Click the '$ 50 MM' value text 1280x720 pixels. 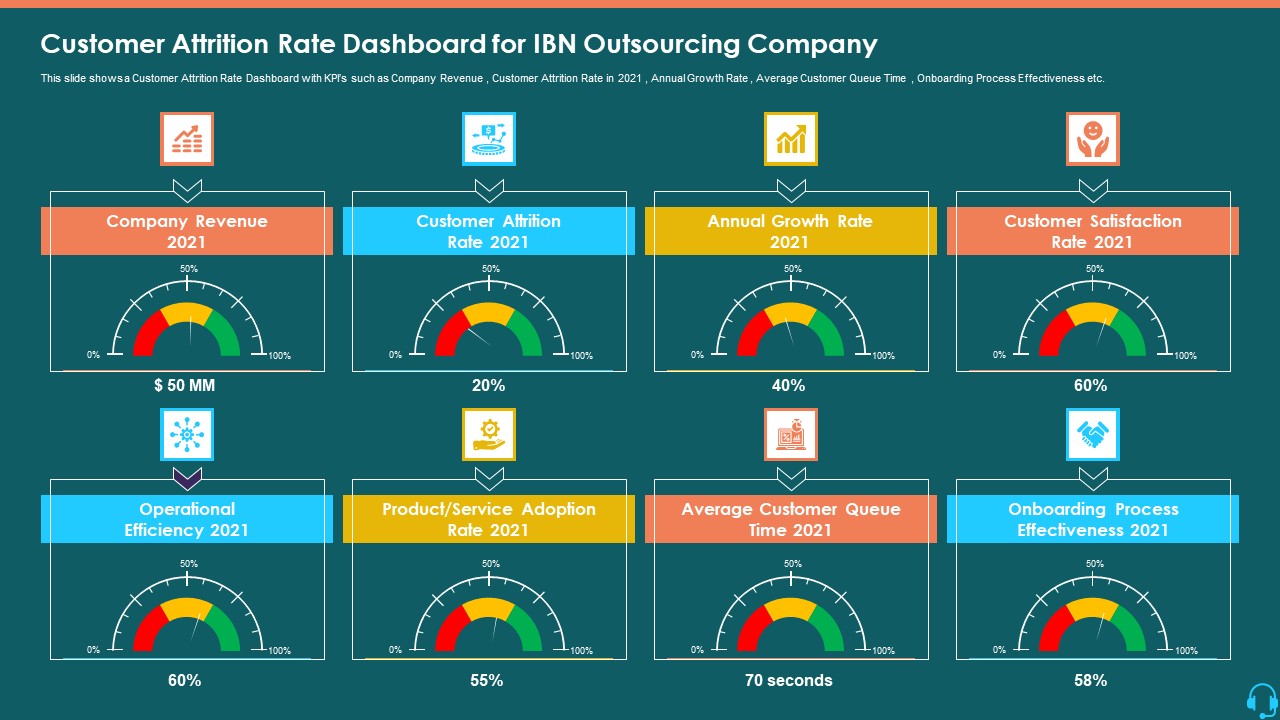185,385
